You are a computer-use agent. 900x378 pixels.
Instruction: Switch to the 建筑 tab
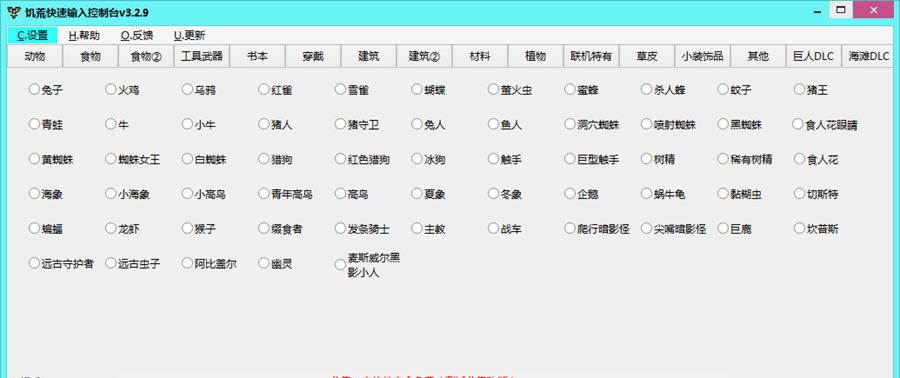click(x=369, y=56)
